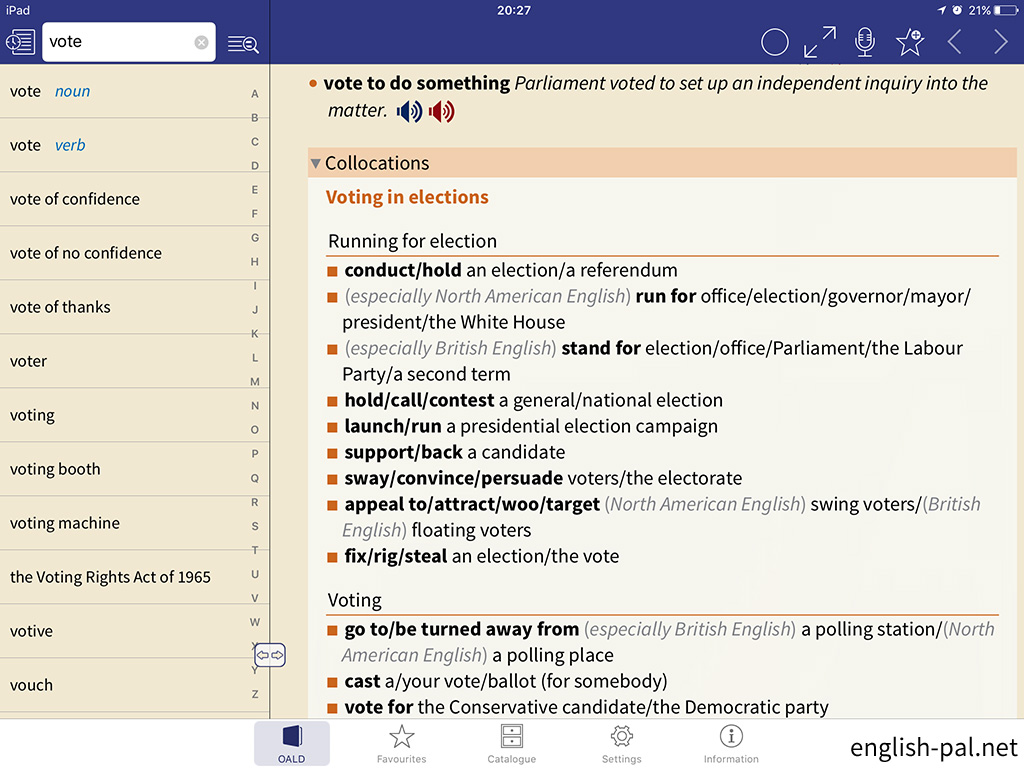Switch to Favourites tab
This screenshot has height=768, width=1024.
point(401,744)
